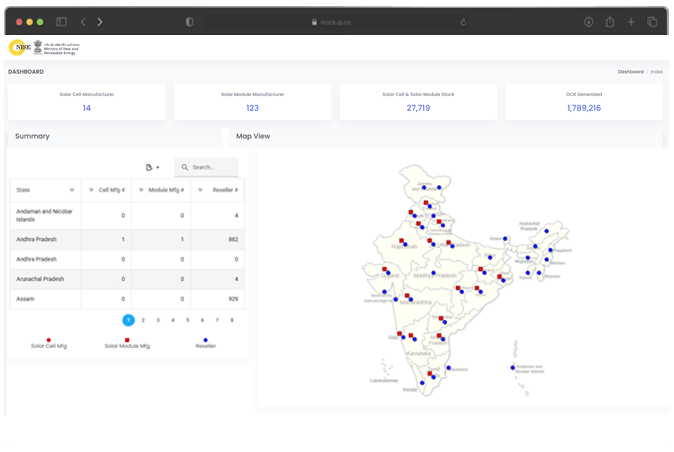
Task: Click the Karnataka label on the map
Action: tap(419, 353)
